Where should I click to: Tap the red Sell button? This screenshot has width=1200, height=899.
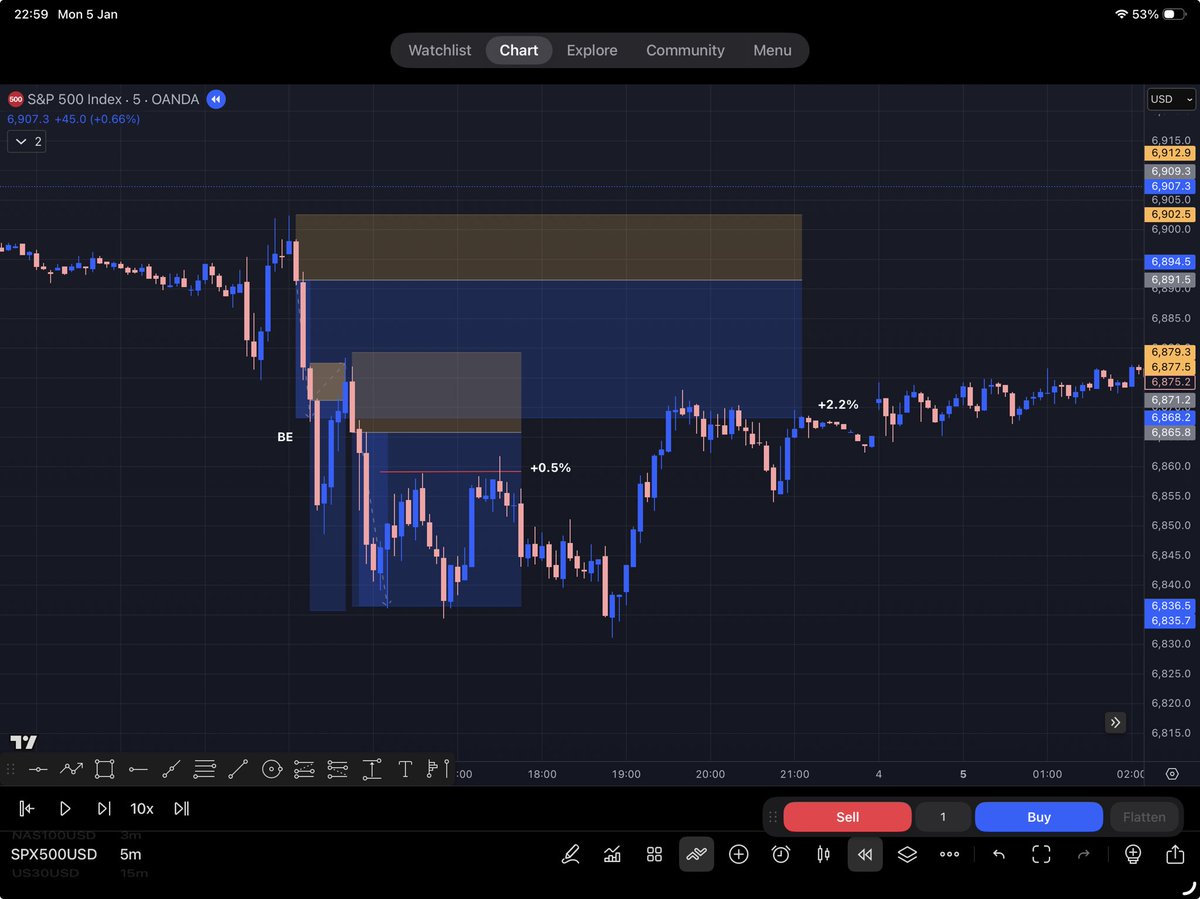tap(847, 817)
